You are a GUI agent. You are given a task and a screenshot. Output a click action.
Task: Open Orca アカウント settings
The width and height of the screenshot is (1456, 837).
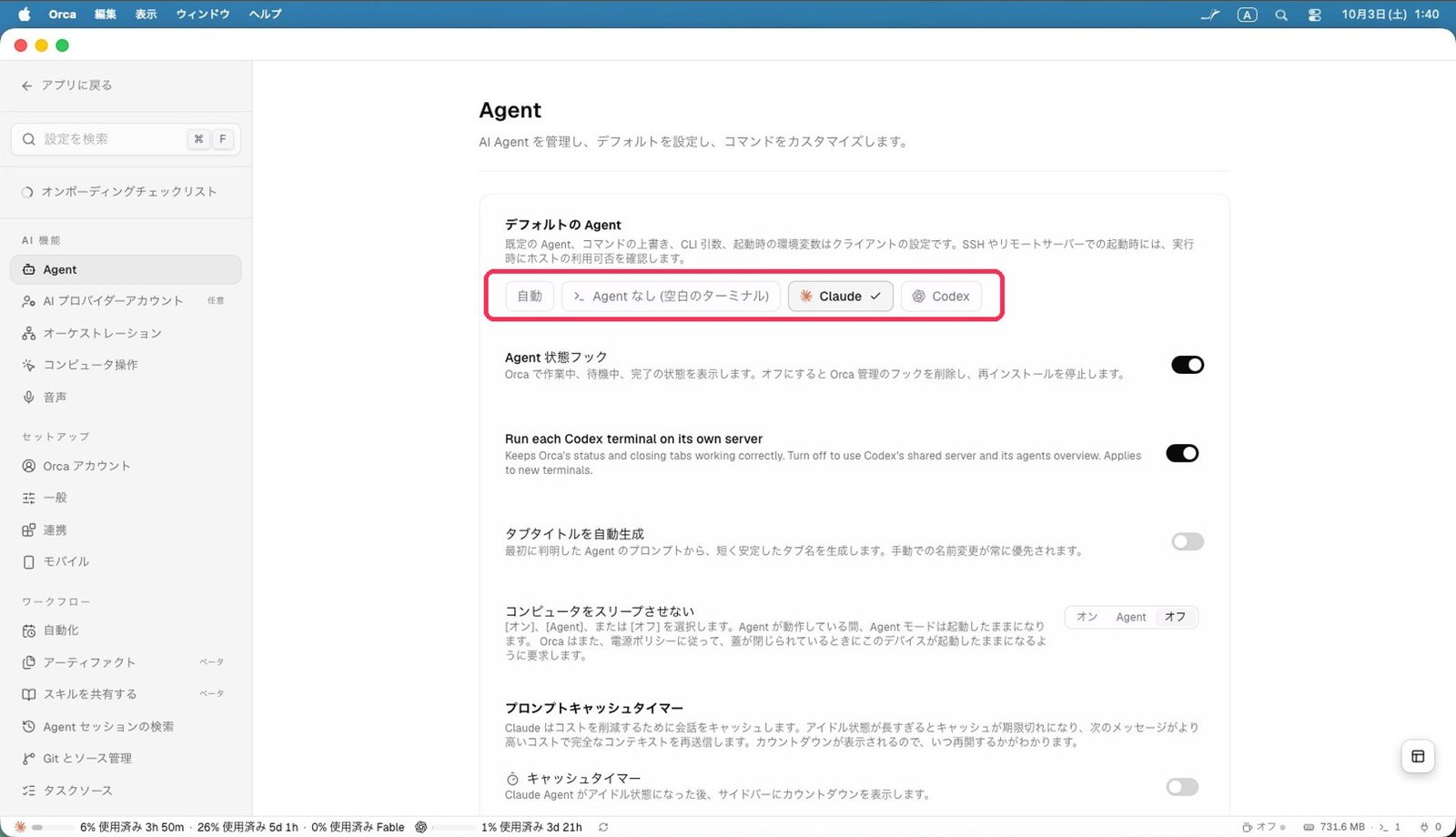(x=126, y=466)
